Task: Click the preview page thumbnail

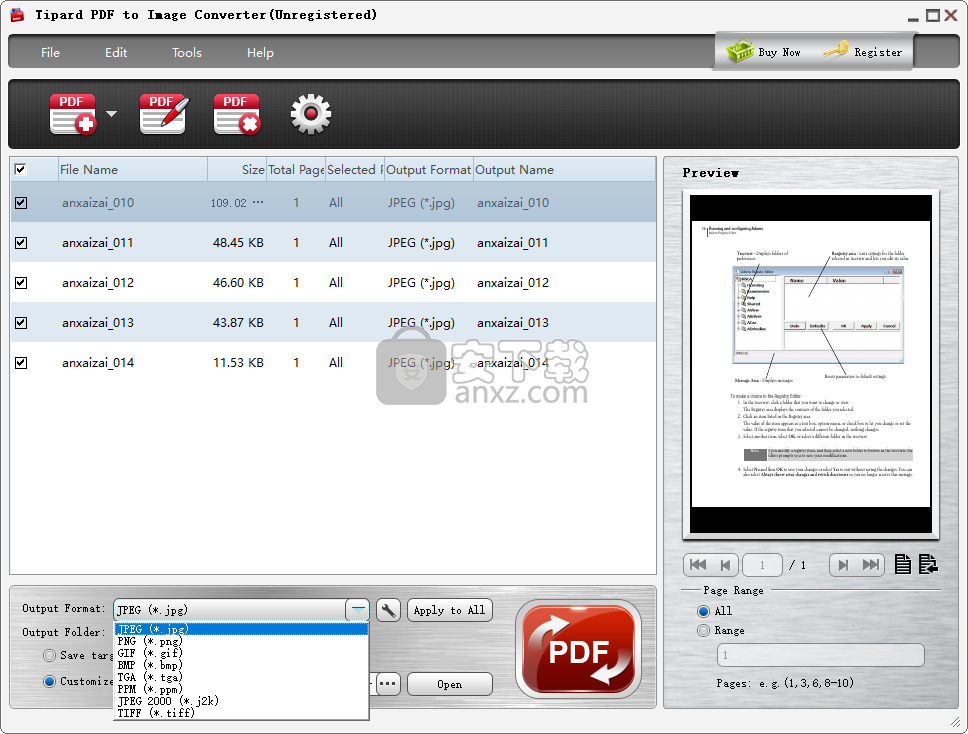Action: 811,364
